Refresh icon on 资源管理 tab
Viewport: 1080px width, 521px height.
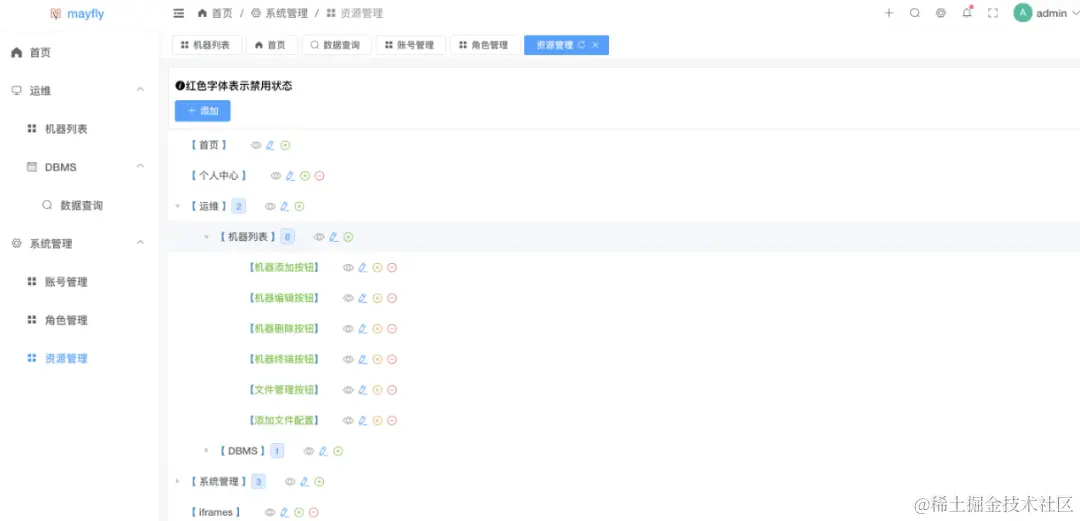(582, 45)
